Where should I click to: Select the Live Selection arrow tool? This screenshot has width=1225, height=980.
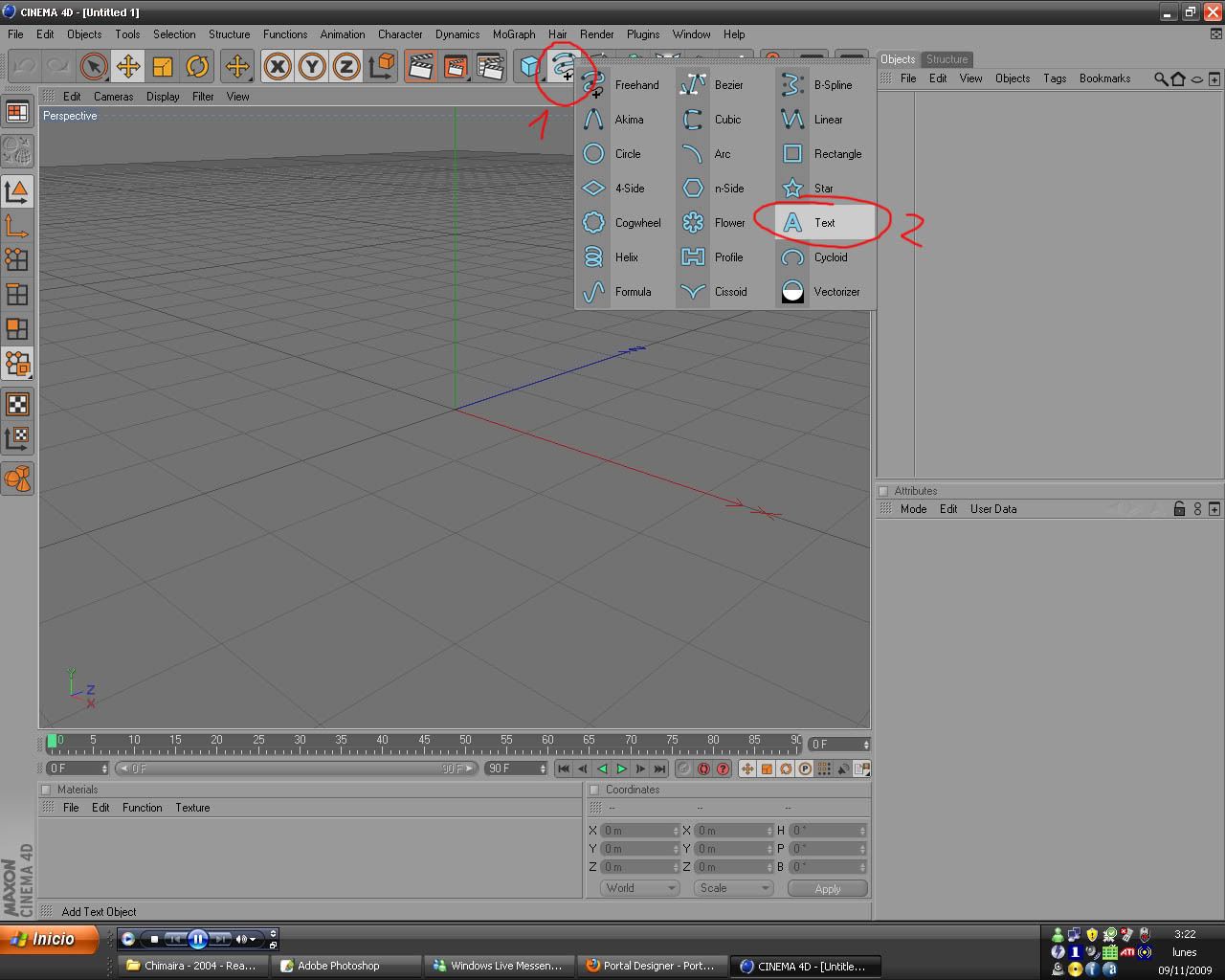point(93,66)
